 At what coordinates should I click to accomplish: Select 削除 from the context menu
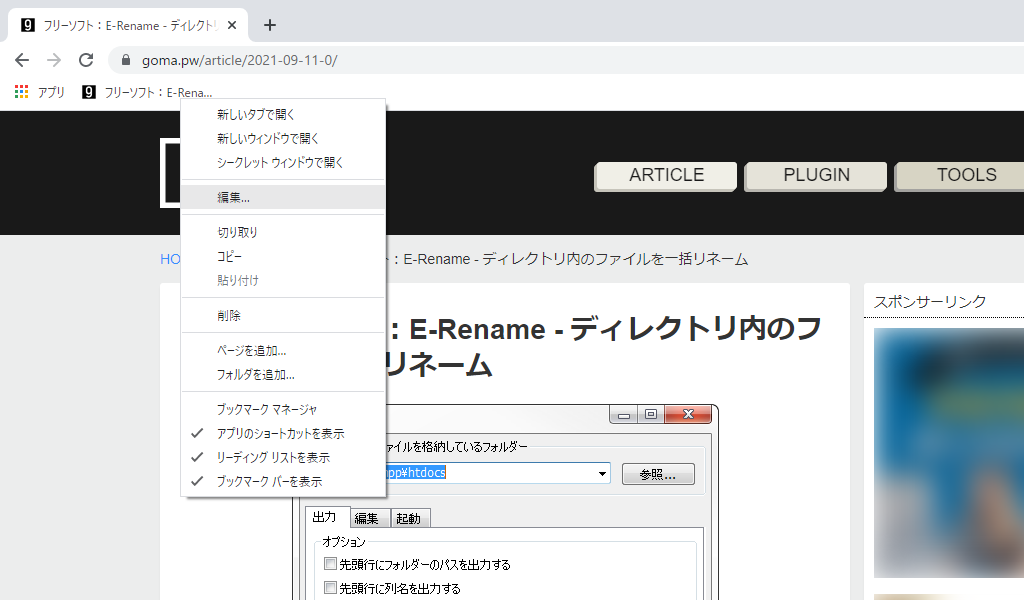point(229,315)
